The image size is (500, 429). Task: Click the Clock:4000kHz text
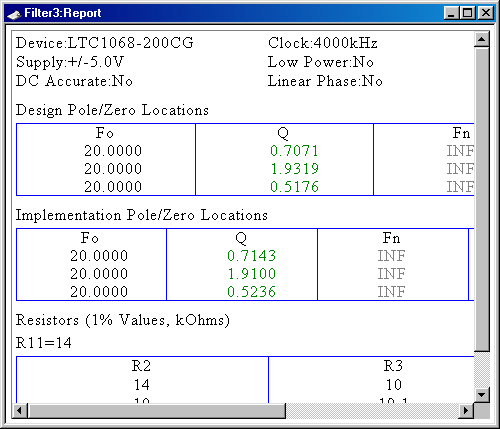coord(323,43)
